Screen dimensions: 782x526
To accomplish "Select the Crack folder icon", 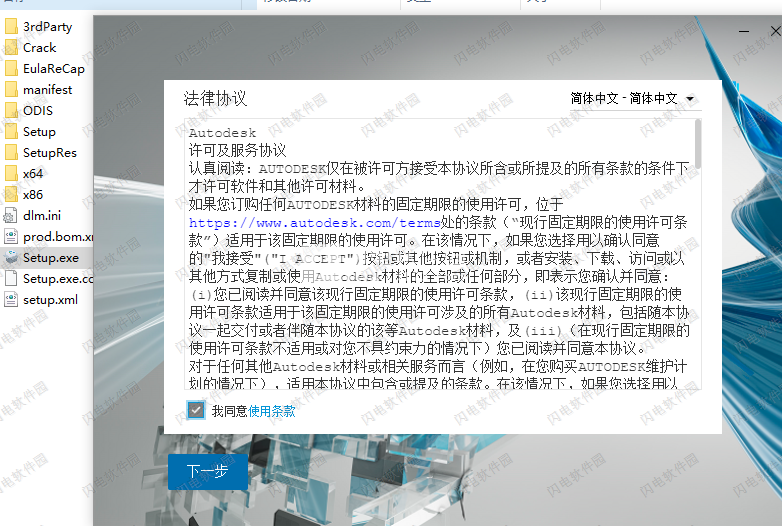I will pyautogui.click(x=10, y=47).
